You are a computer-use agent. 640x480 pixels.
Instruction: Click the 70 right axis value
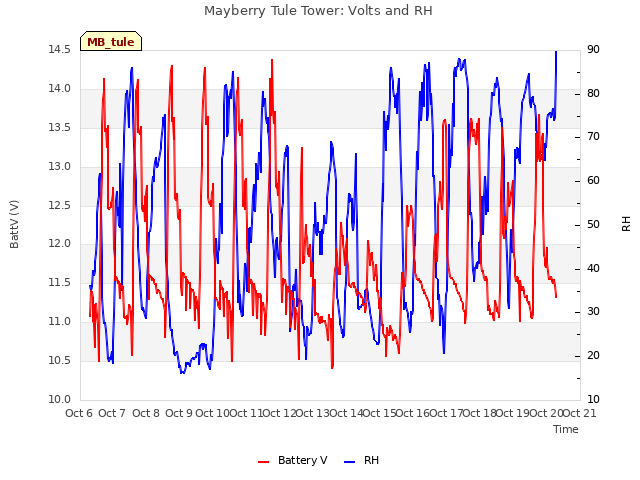click(x=593, y=137)
